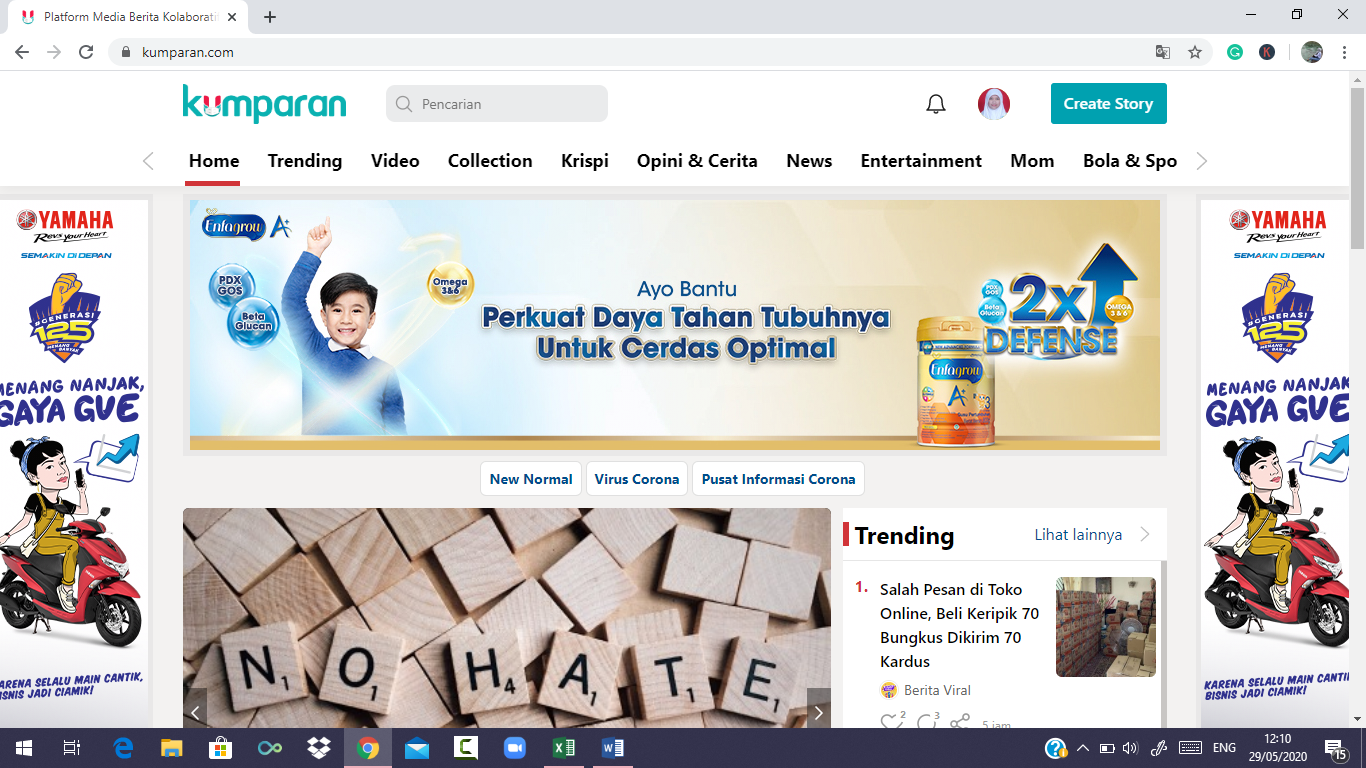Open the Mail app from taskbar

417,748
